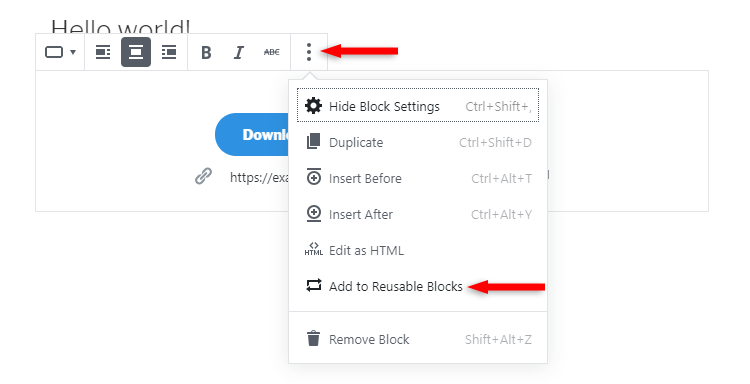Select Edit as HTML
Image resolution: width=750 pixels, height=384 pixels.
[418, 250]
